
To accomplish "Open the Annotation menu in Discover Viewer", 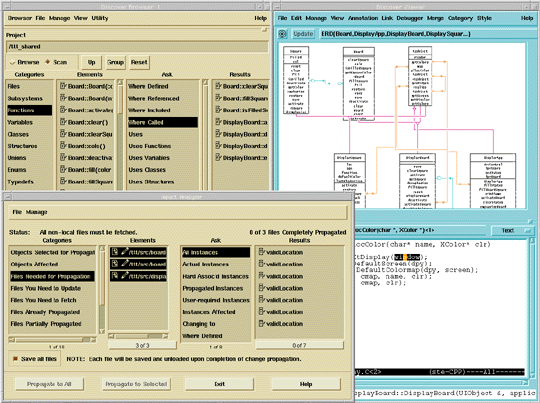I will coord(363,18).
